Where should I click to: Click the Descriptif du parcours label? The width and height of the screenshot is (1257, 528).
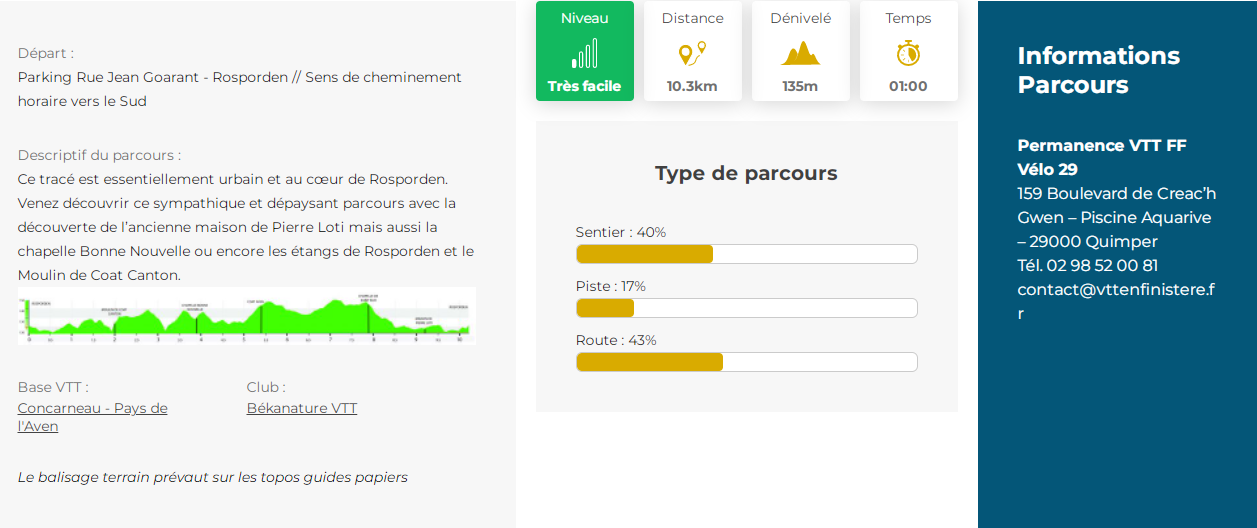coord(99,155)
